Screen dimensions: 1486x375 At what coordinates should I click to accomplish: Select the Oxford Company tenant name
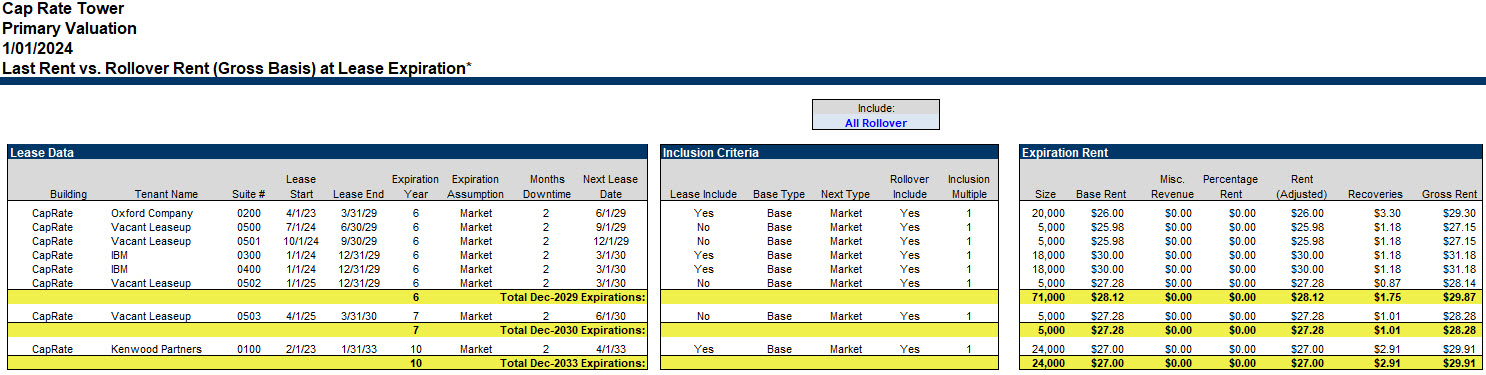[152, 213]
